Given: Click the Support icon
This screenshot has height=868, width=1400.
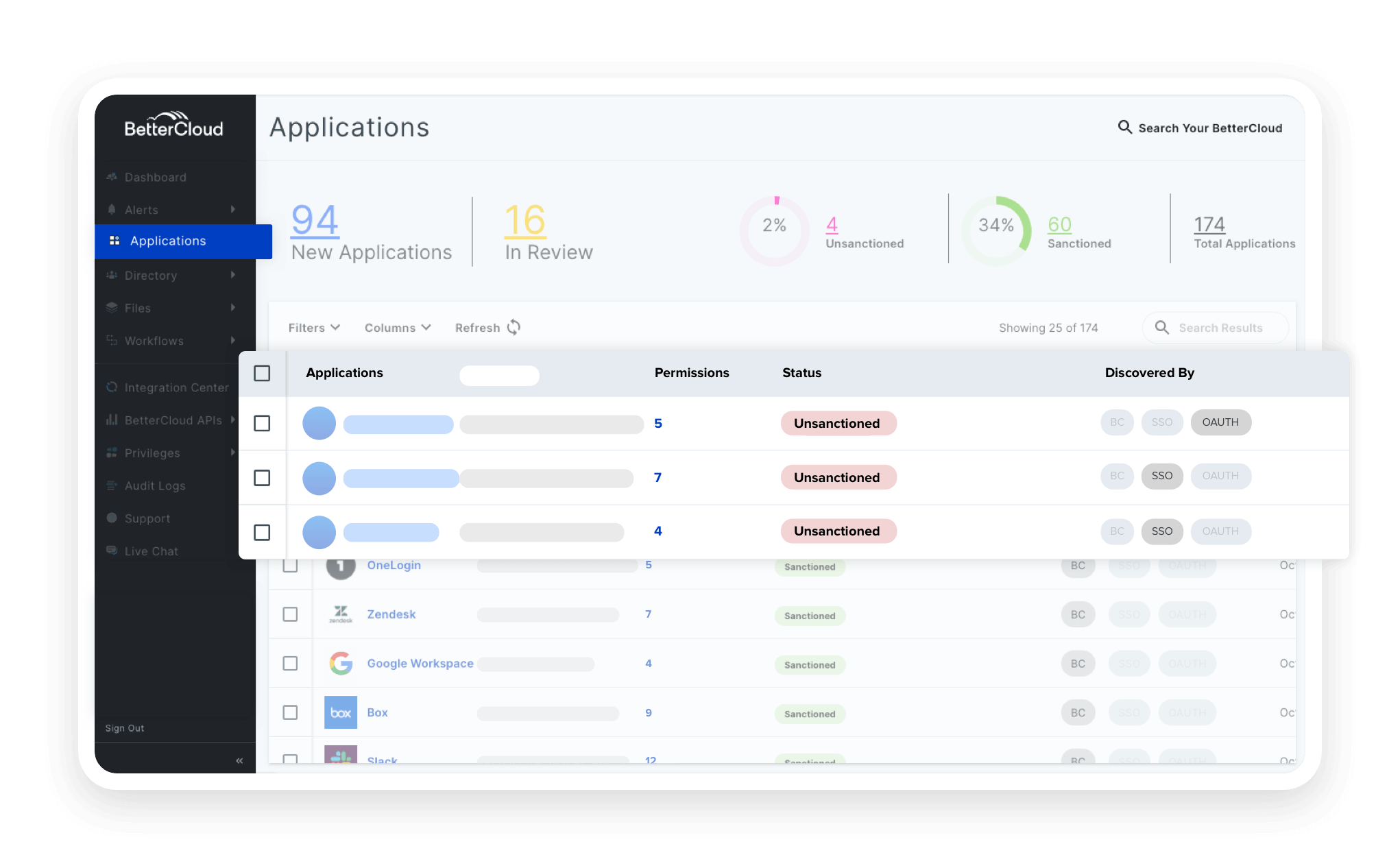Looking at the screenshot, I should pos(112,518).
